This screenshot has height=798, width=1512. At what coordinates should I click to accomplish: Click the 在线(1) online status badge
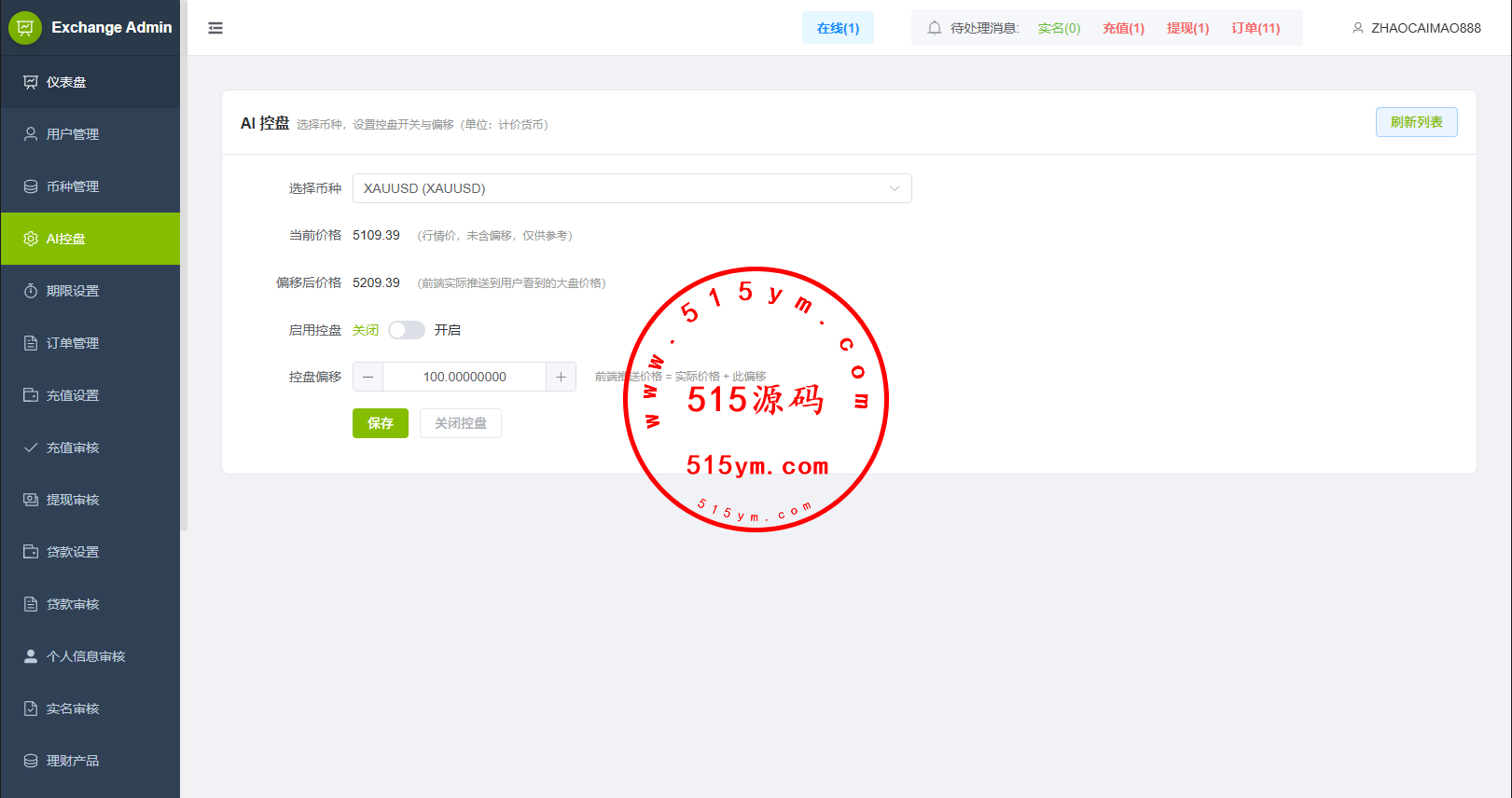pyautogui.click(x=838, y=28)
